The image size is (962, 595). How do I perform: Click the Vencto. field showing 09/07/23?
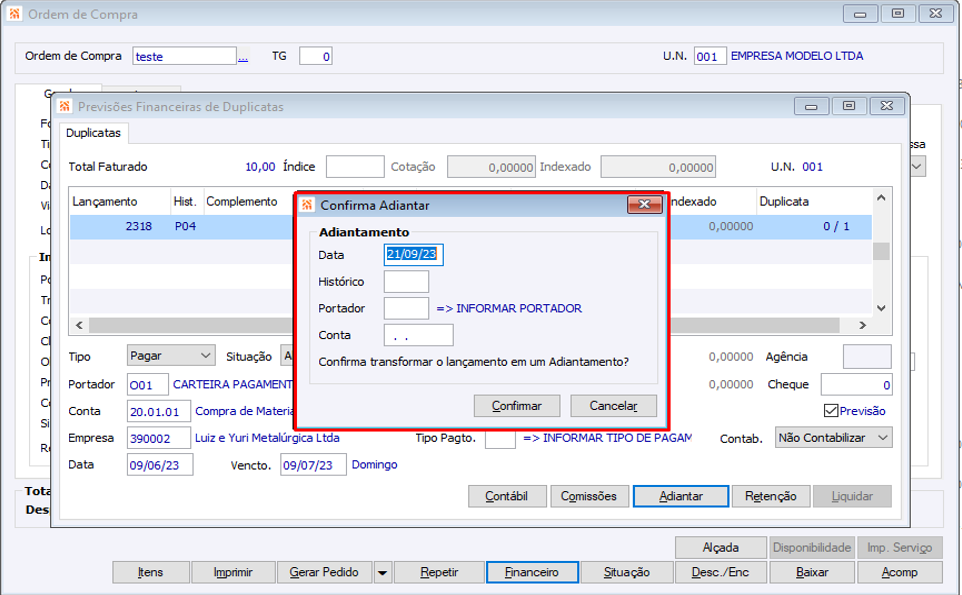coord(313,465)
